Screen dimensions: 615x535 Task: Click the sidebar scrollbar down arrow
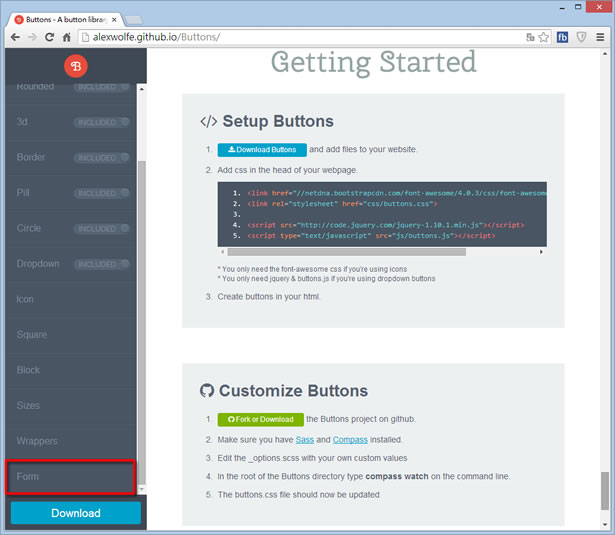(142, 490)
